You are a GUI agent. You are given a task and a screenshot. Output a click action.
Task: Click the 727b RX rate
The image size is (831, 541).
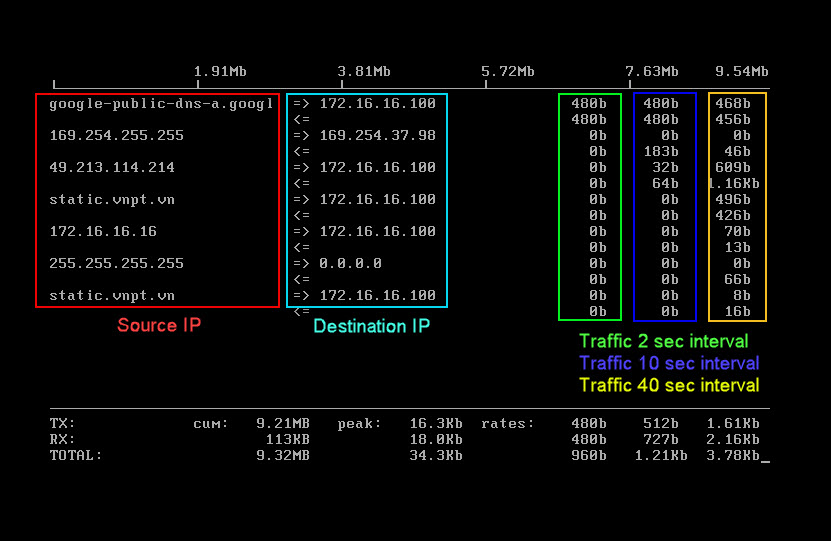click(x=661, y=439)
